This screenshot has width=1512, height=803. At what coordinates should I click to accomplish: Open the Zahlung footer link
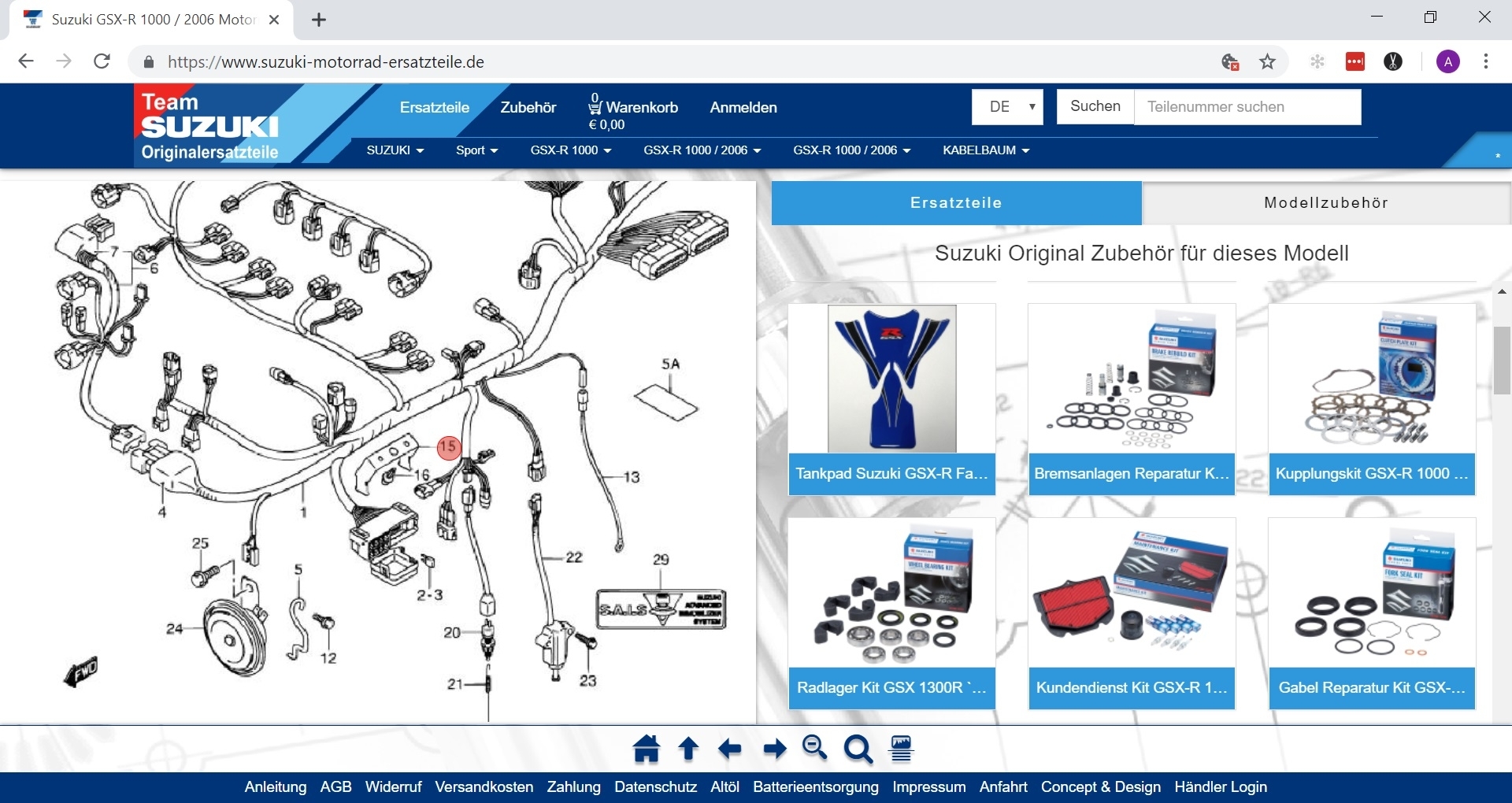[574, 787]
